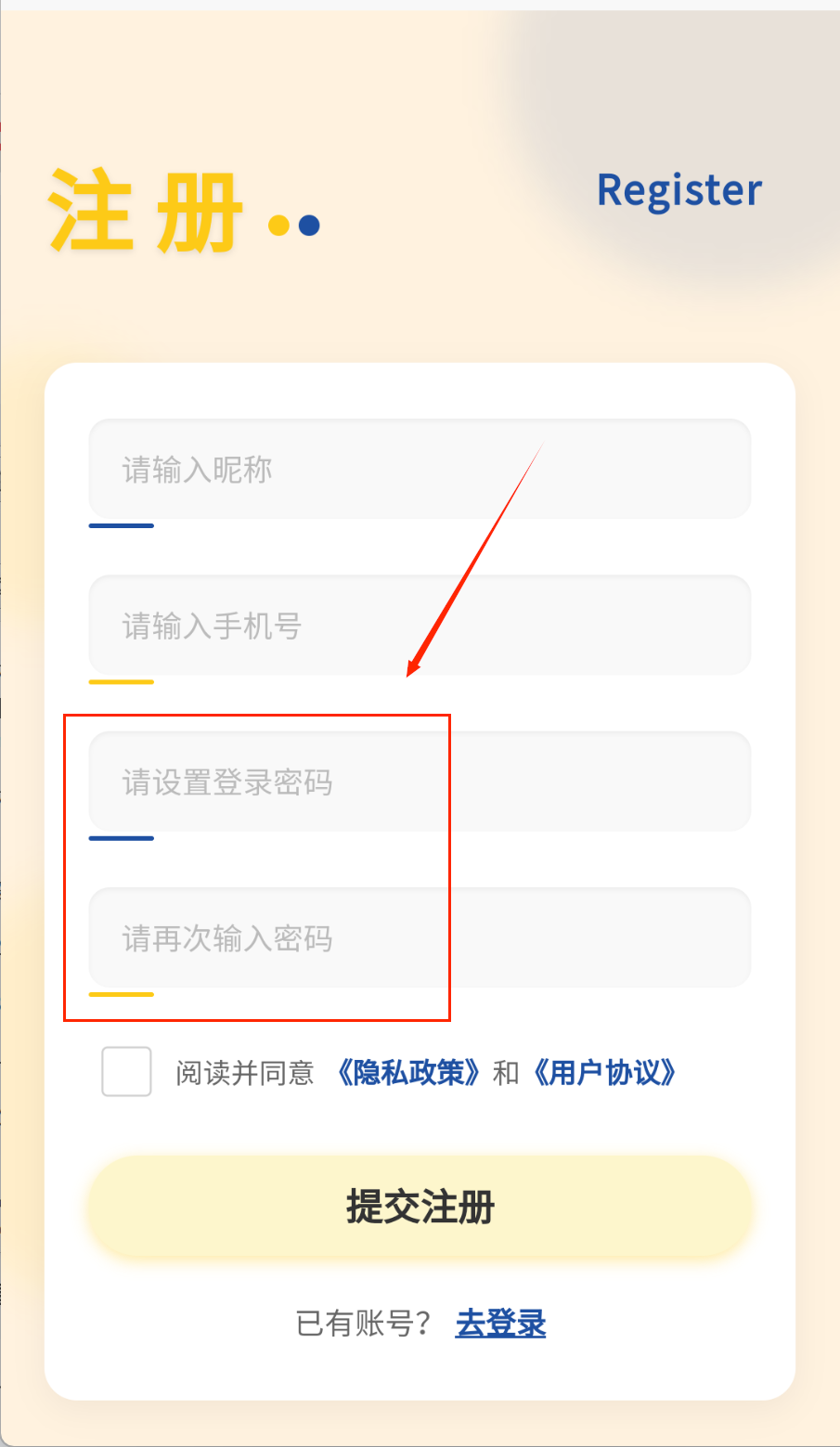The height and width of the screenshot is (1447, 840).
Task: Click the 请设置登录密码 password field
Action: (x=420, y=782)
